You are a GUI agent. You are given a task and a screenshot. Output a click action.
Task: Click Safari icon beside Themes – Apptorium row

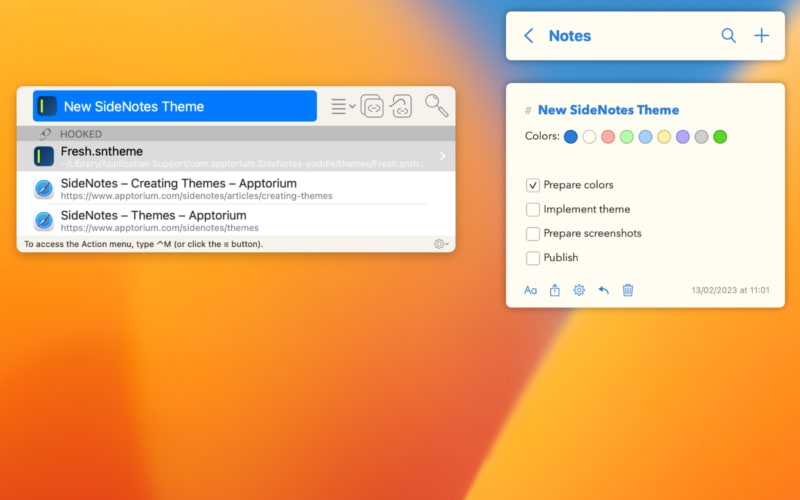point(44,220)
